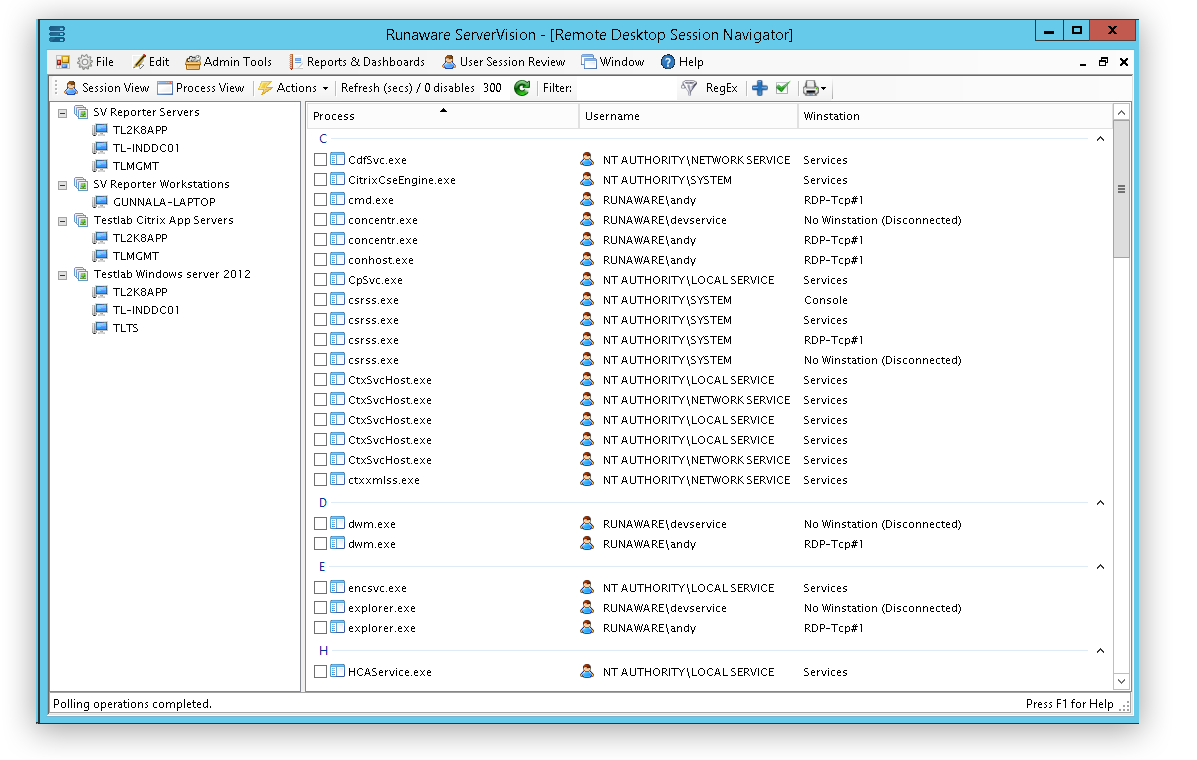Collapse the E process group
Screen dimensions: 1197x760
click(x=1100, y=567)
